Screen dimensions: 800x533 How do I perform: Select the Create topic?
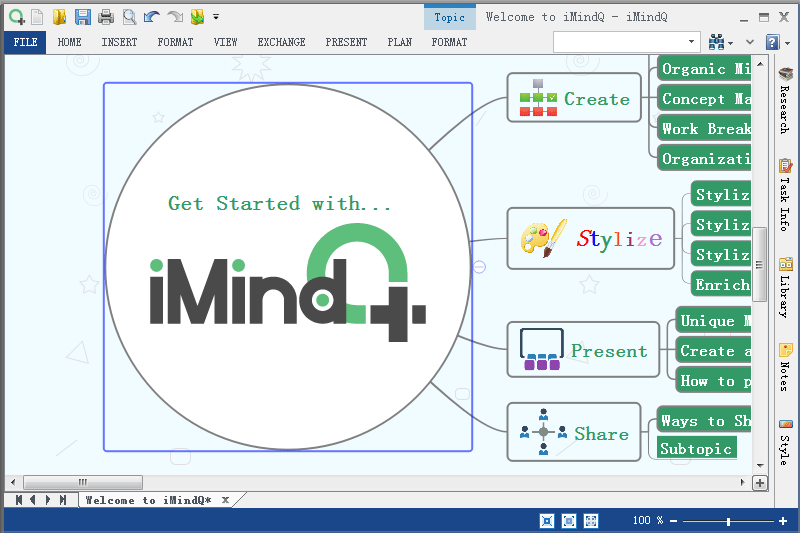(574, 97)
